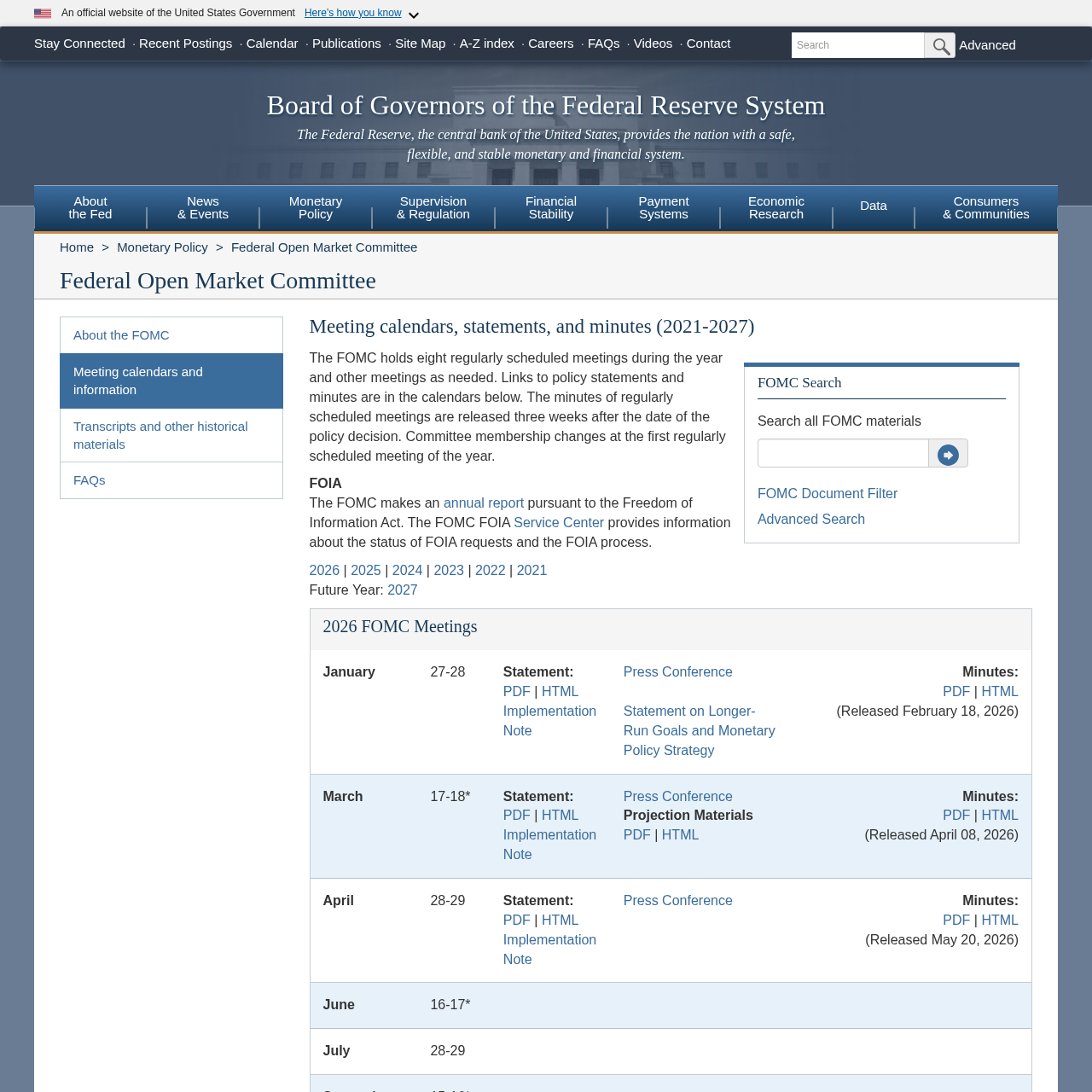
Task: Open the FOIA annual report link
Action: [484, 503]
